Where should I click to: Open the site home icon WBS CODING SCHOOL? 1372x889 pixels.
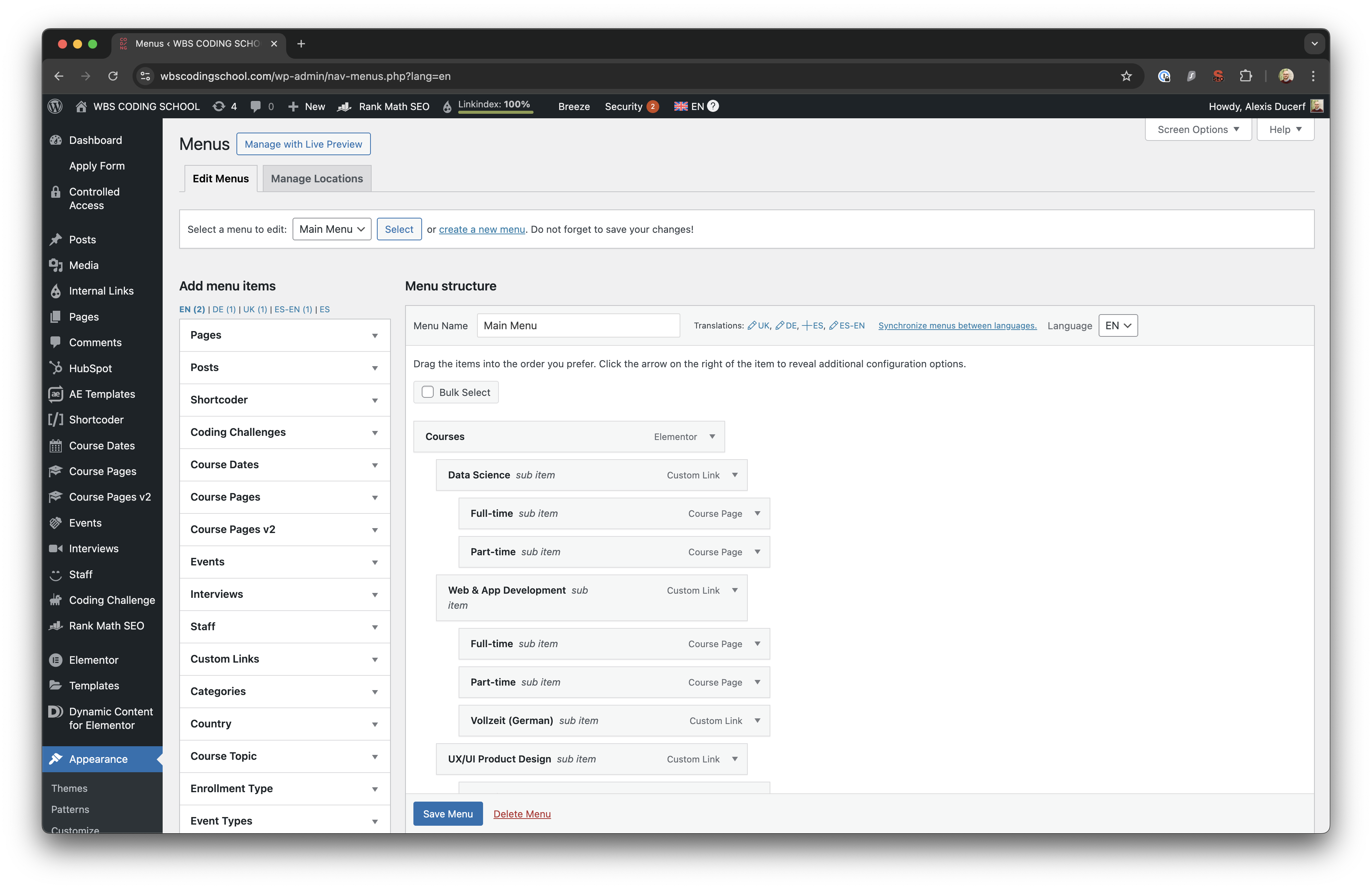pyautogui.click(x=81, y=106)
